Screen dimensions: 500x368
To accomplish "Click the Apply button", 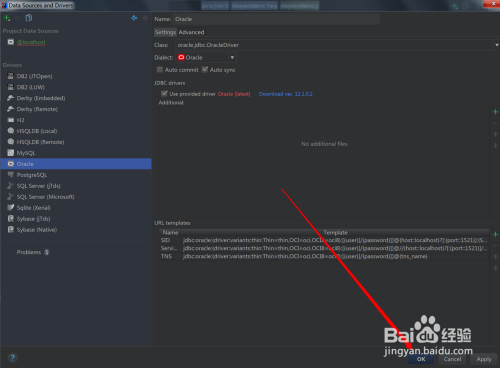I will tap(484, 359).
